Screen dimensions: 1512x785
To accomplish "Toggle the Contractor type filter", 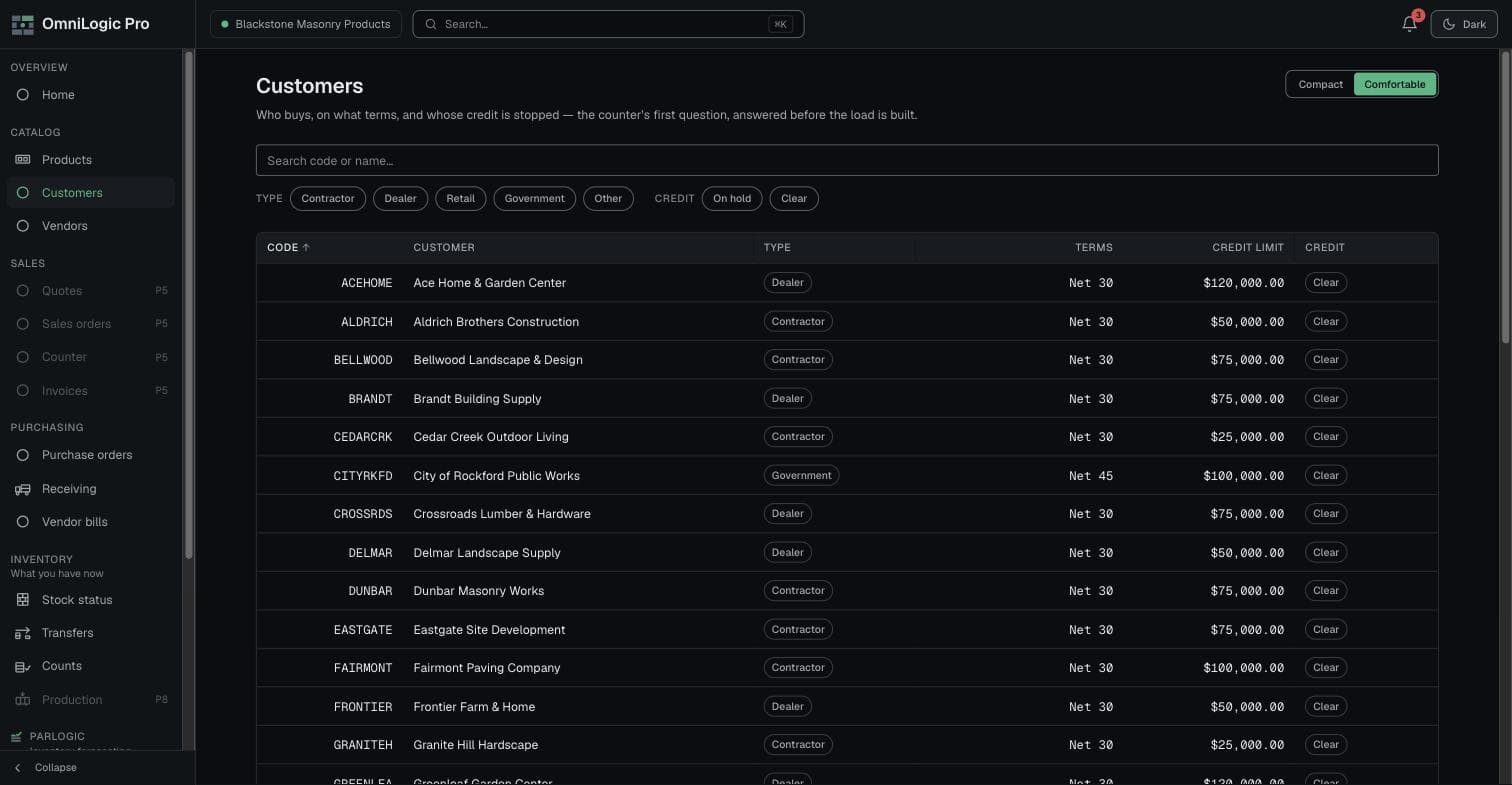I will (328, 199).
